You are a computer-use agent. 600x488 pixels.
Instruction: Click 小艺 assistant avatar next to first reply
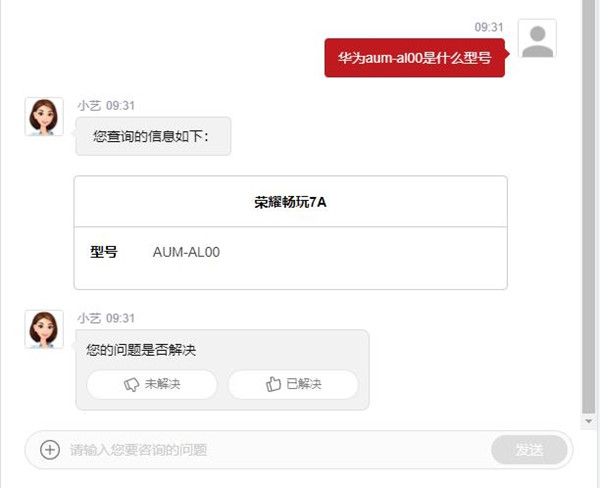coord(44,116)
